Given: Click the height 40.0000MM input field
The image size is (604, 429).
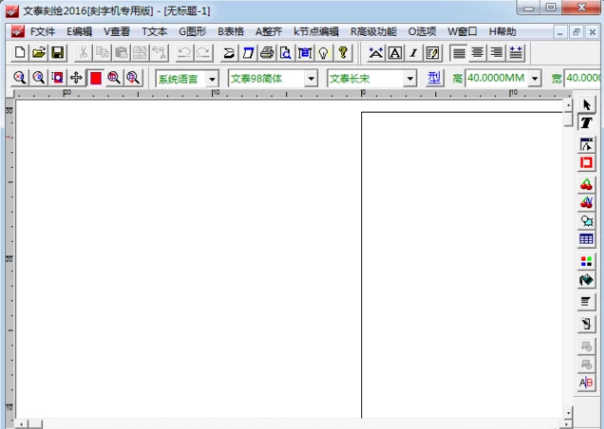Looking at the screenshot, I should pyautogui.click(x=497, y=78).
